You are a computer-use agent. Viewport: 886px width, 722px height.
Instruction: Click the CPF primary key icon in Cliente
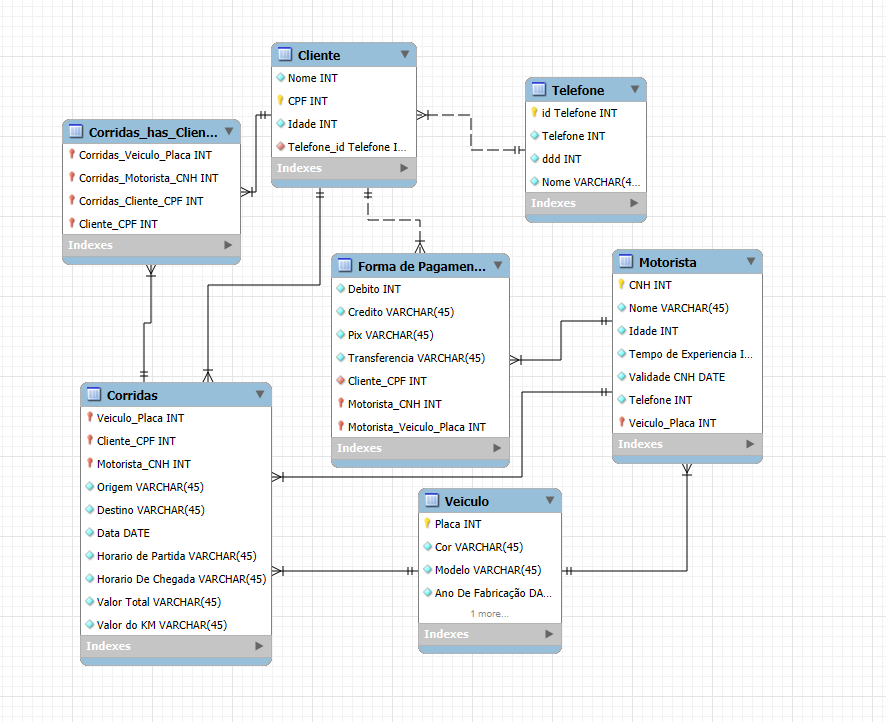[x=281, y=101]
